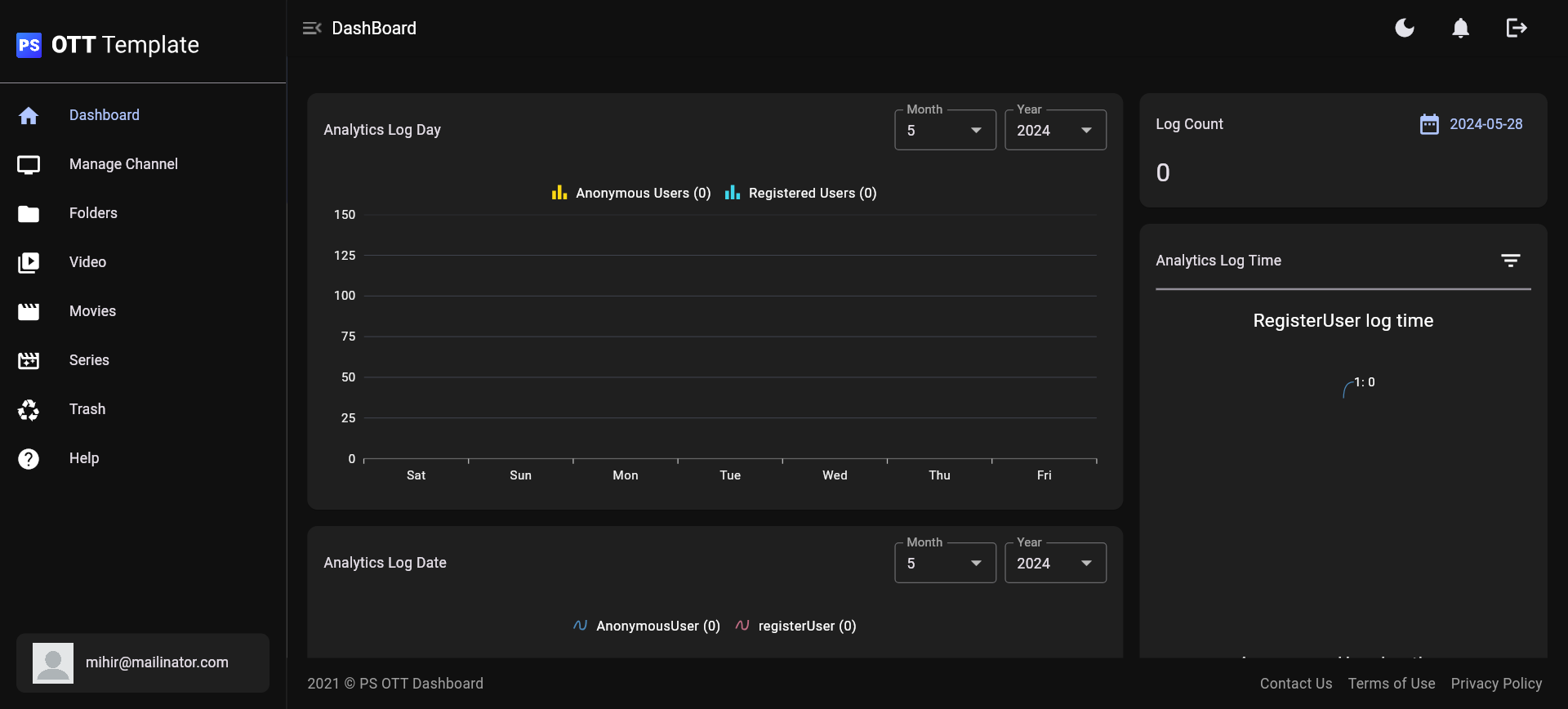Image resolution: width=1568 pixels, height=709 pixels.
Task: Toggle dark mode moon icon
Action: (1405, 29)
